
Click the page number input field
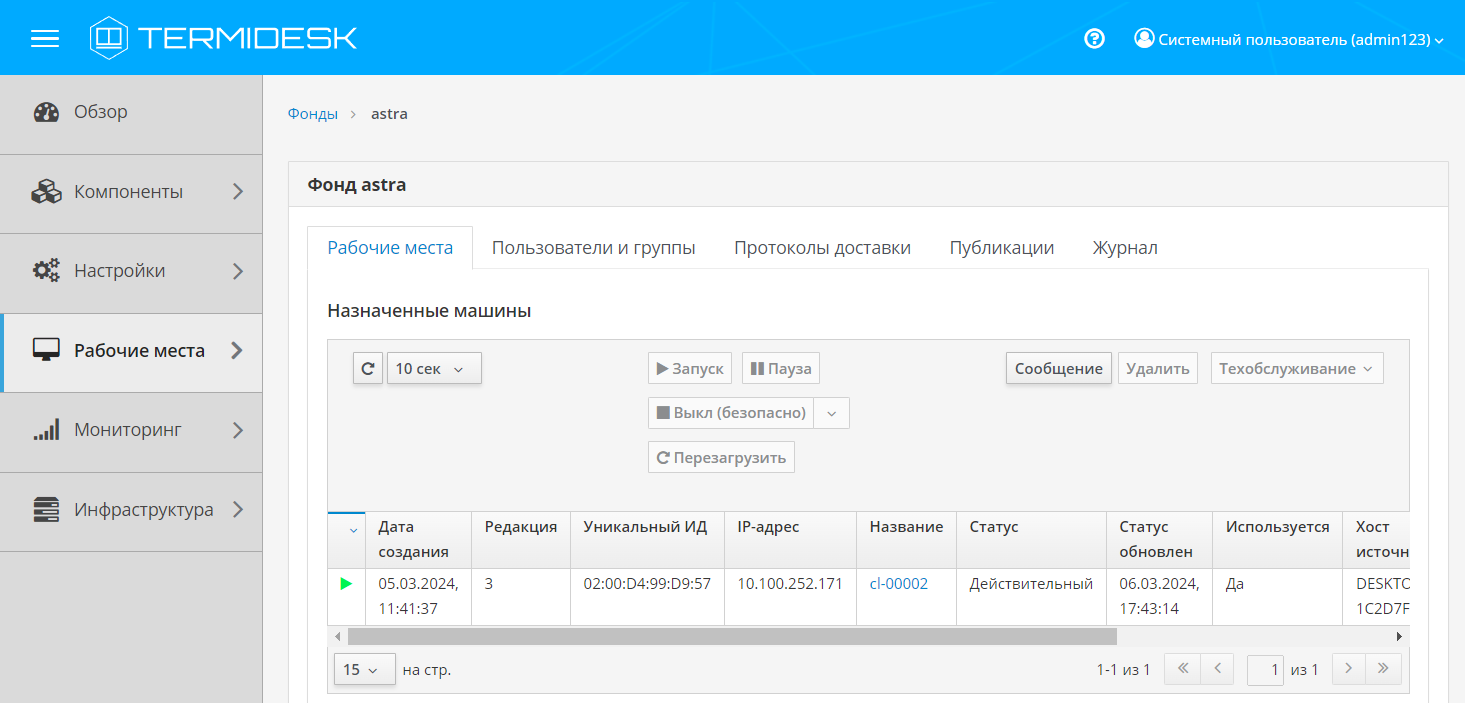[x=1265, y=669]
